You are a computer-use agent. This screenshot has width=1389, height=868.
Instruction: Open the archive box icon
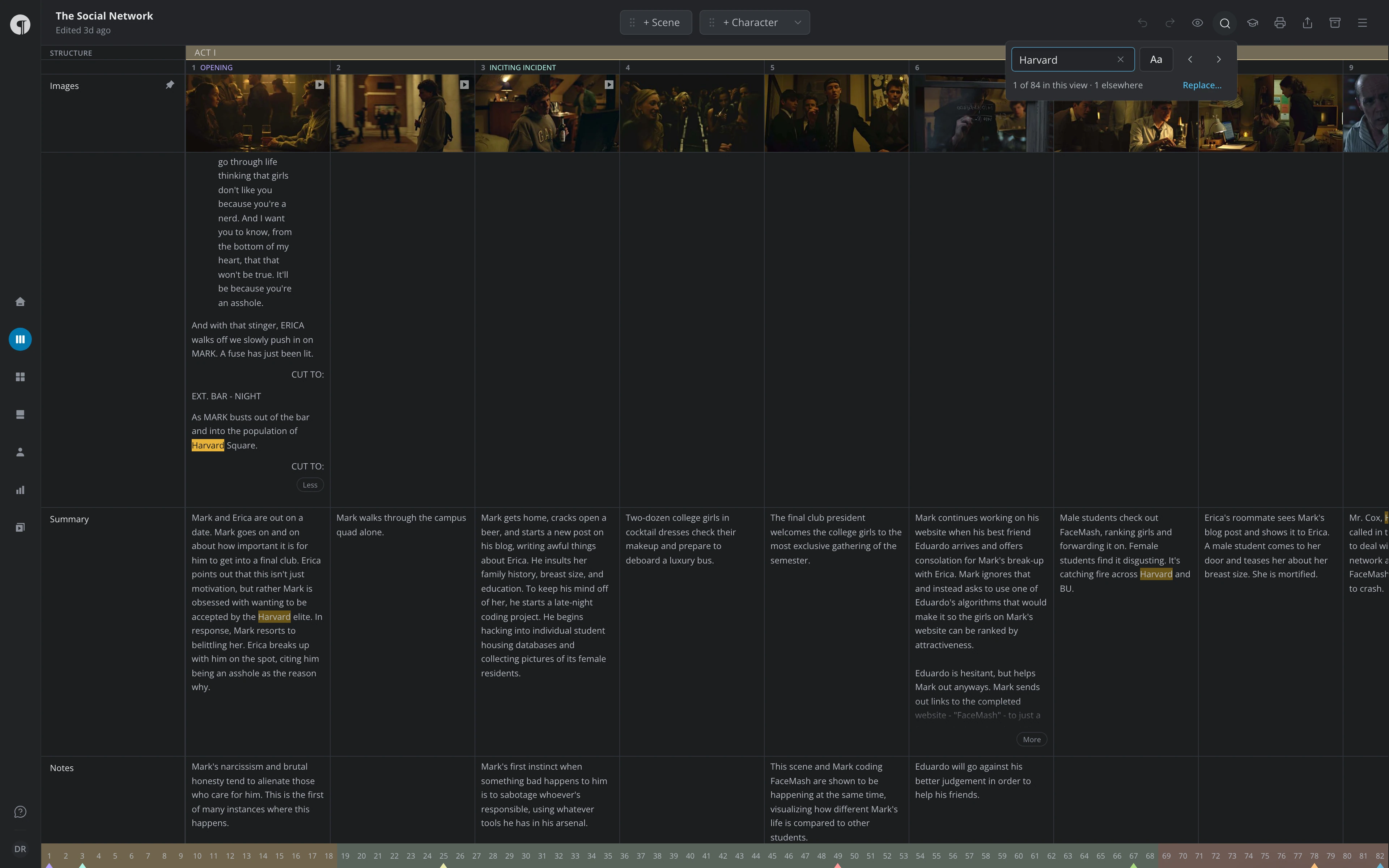(1335, 23)
